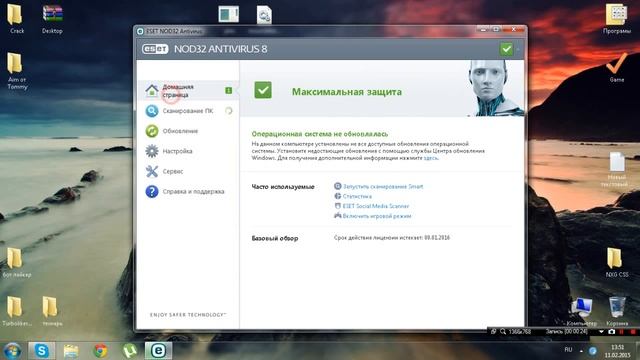Click the blue question mark help icon
The height and width of the screenshot is (360, 640).
152,191
